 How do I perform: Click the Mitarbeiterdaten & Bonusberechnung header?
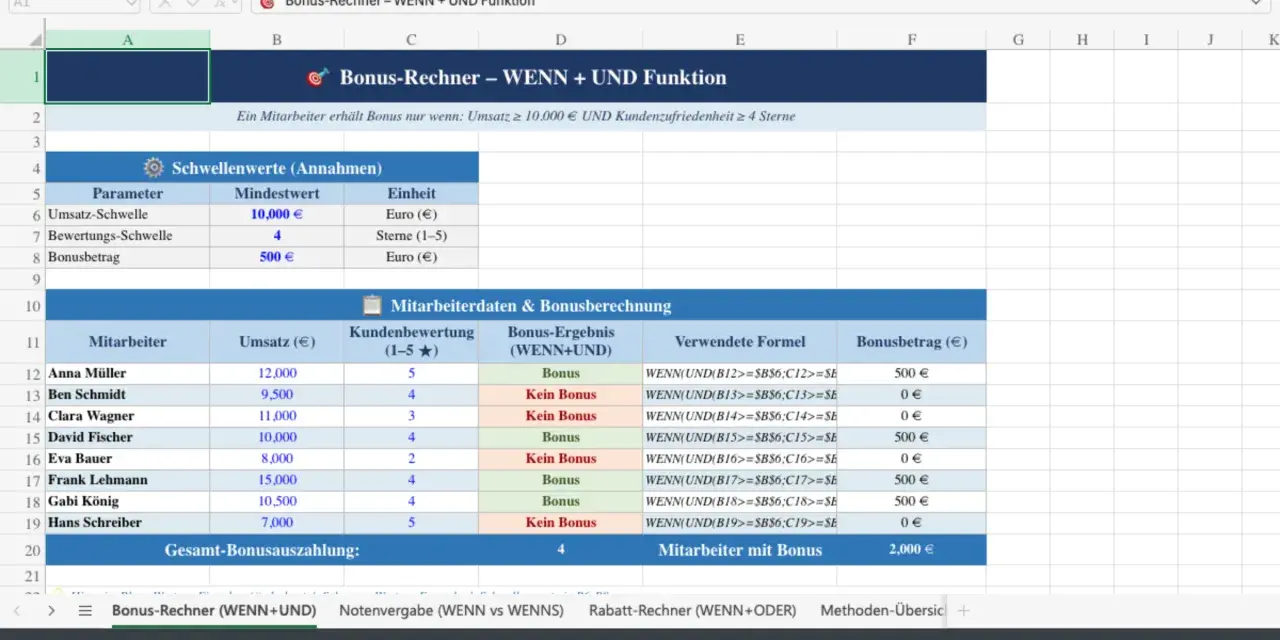coord(516,305)
